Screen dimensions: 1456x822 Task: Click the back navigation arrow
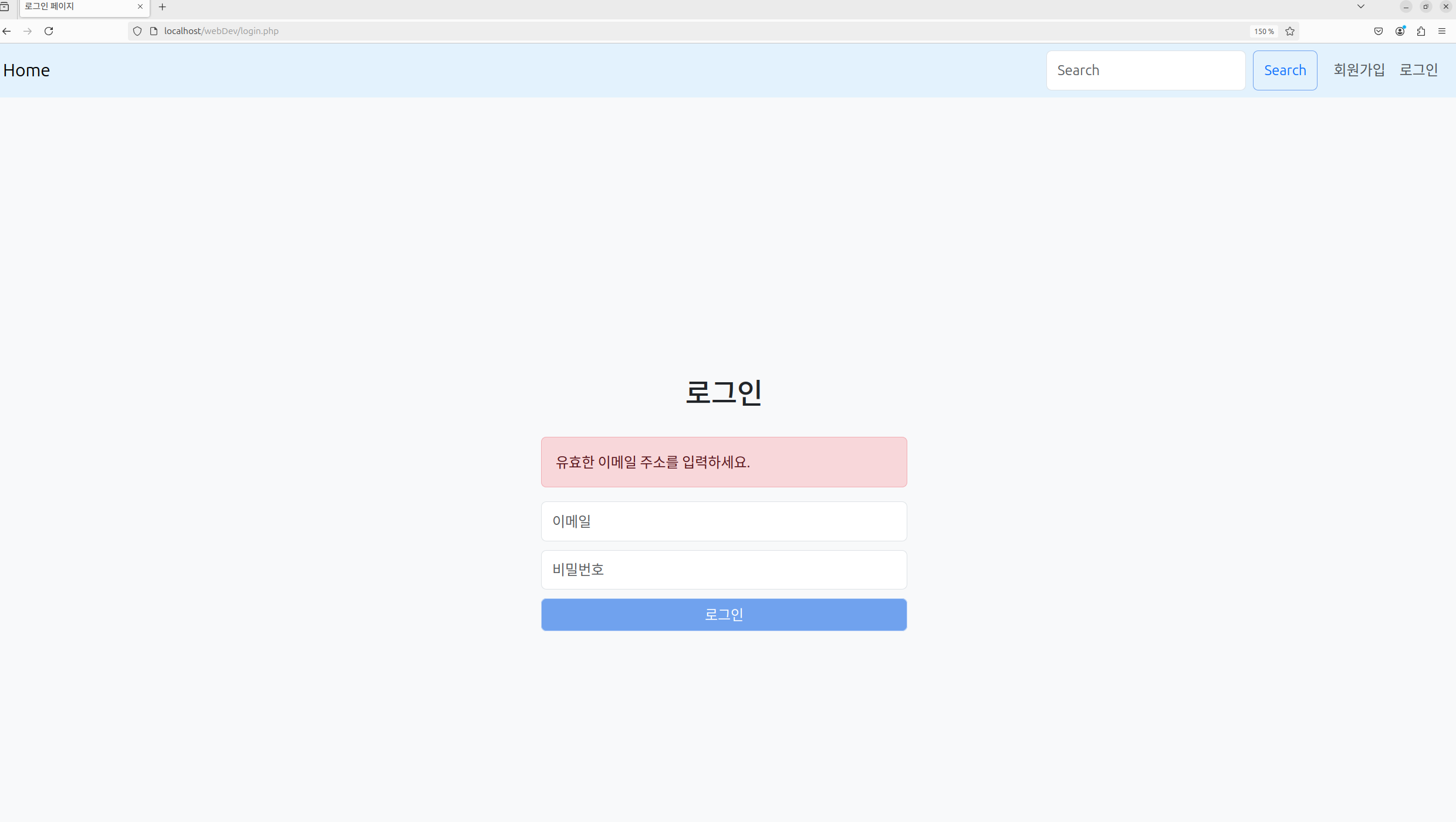click(x=6, y=31)
